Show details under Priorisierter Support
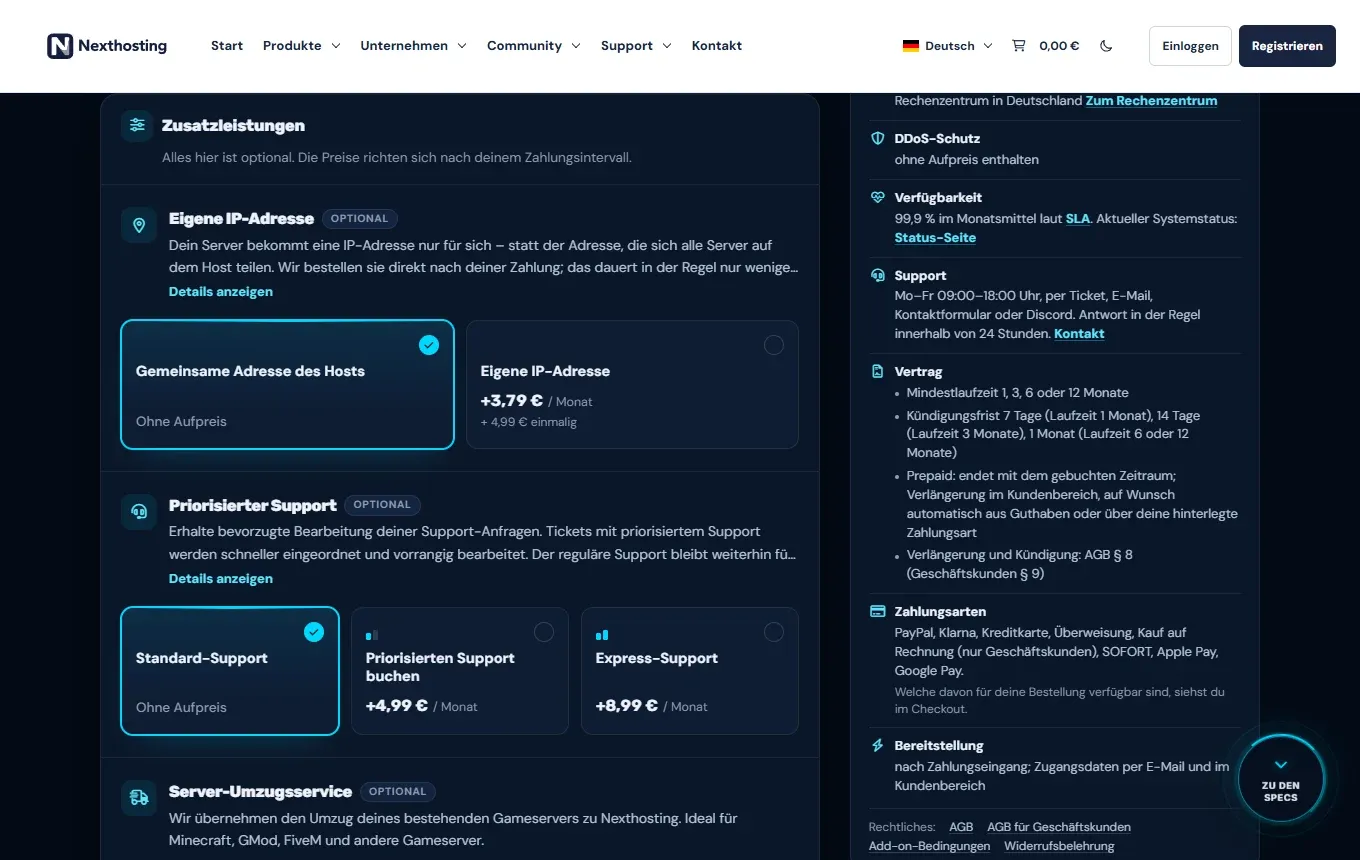 pos(221,579)
